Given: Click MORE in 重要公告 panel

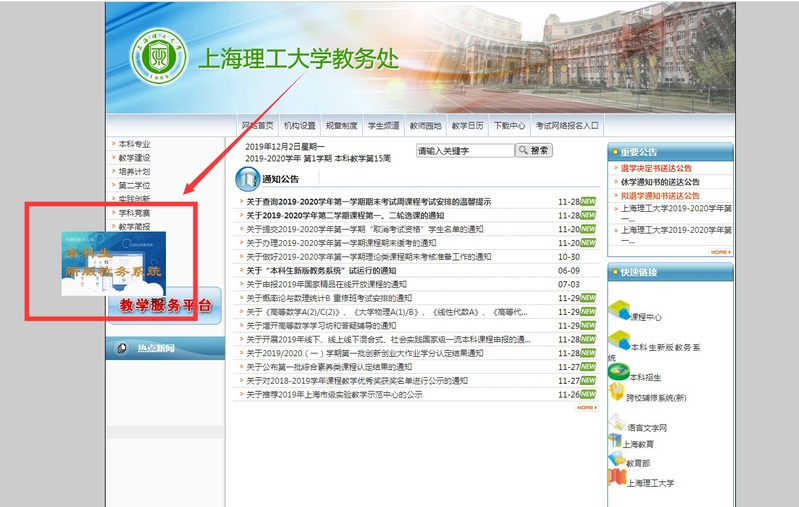Looking at the screenshot, I should (720, 252).
